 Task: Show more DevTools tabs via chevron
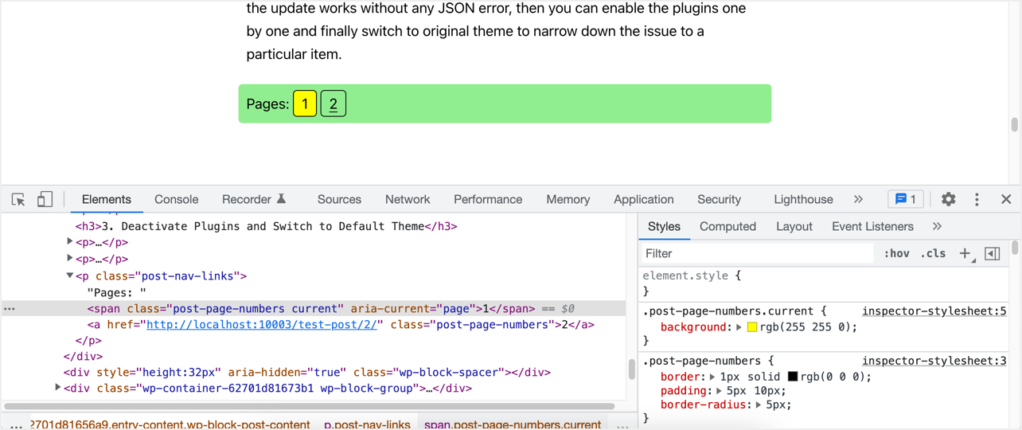click(x=858, y=199)
